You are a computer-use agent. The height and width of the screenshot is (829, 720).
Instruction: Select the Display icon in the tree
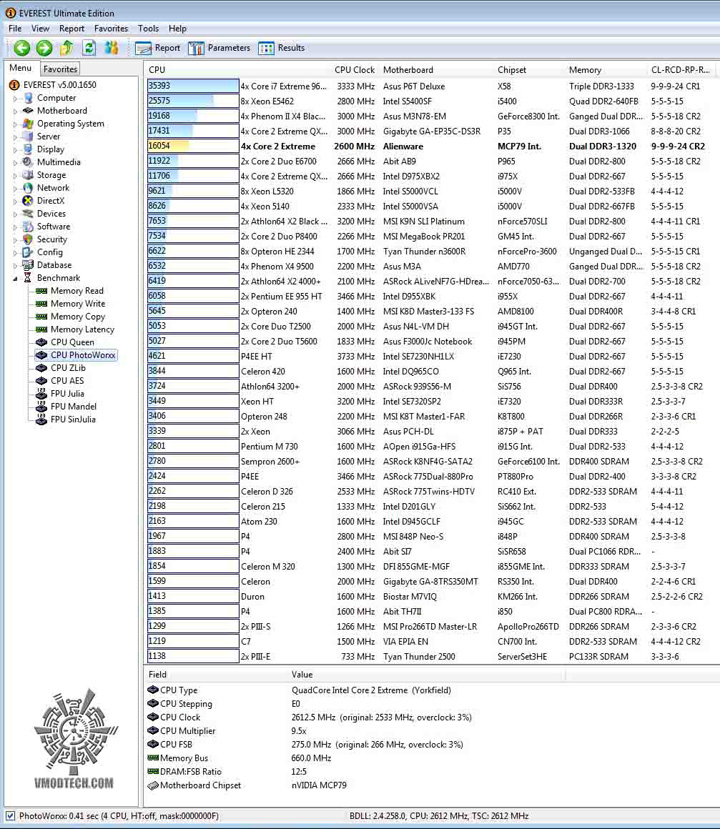(x=29, y=149)
